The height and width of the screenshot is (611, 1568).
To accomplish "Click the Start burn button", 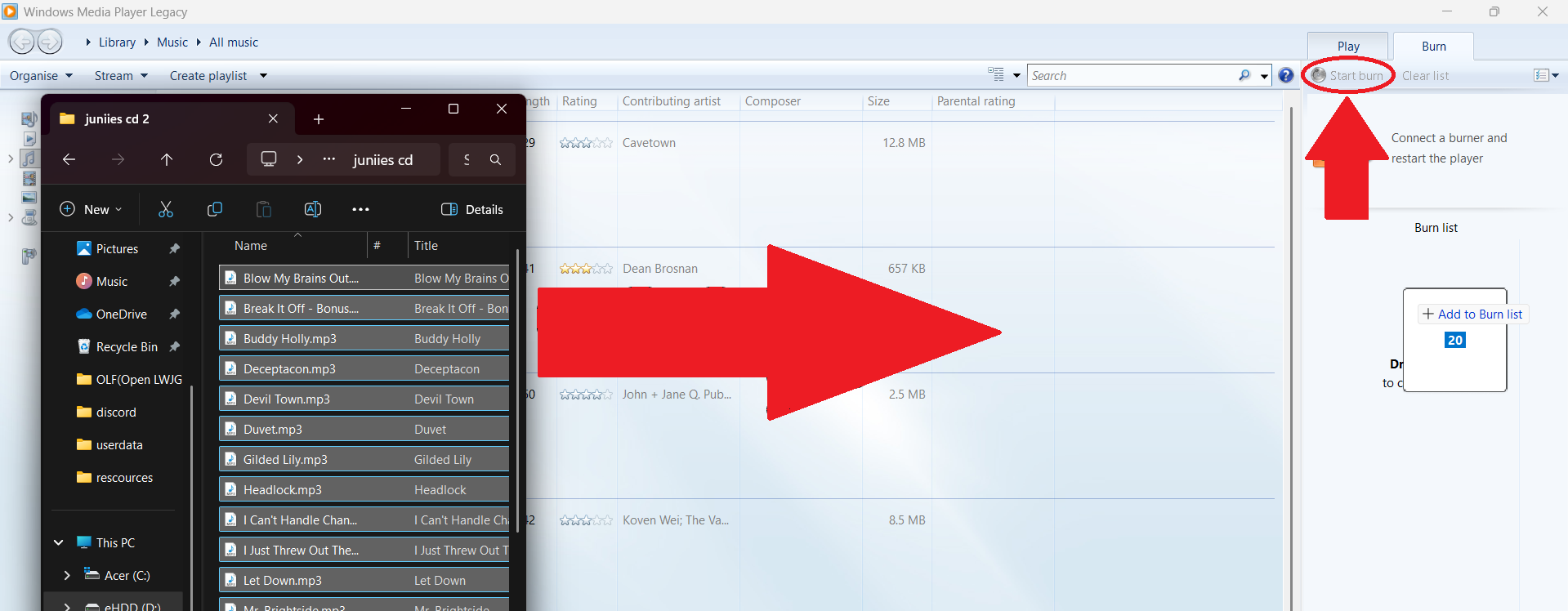I will tap(1348, 75).
